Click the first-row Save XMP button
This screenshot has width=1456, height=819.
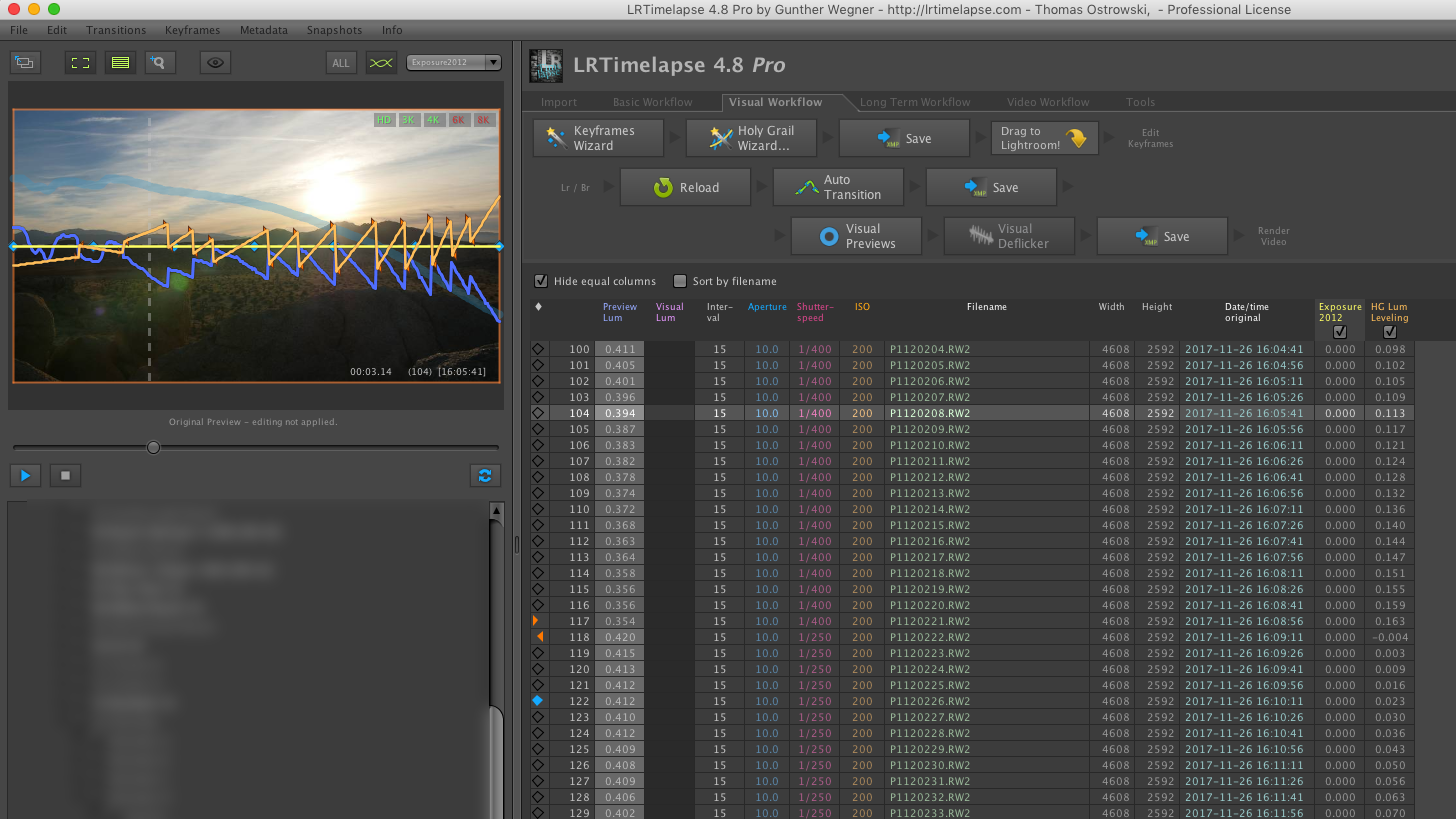point(904,138)
